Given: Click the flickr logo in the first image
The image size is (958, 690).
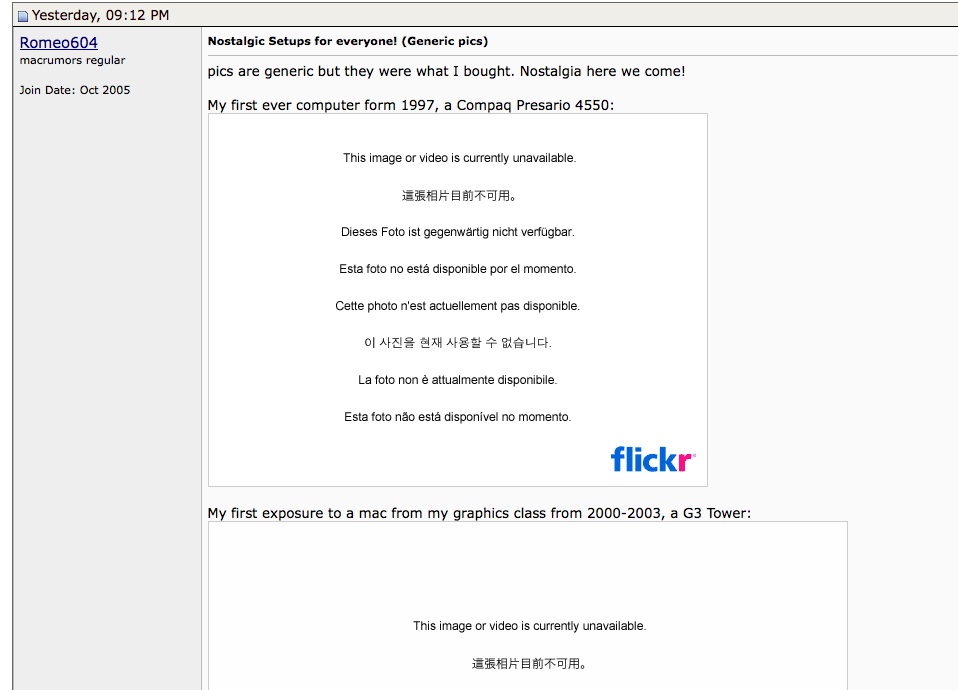Looking at the screenshot, I should (x=653, y=459).
